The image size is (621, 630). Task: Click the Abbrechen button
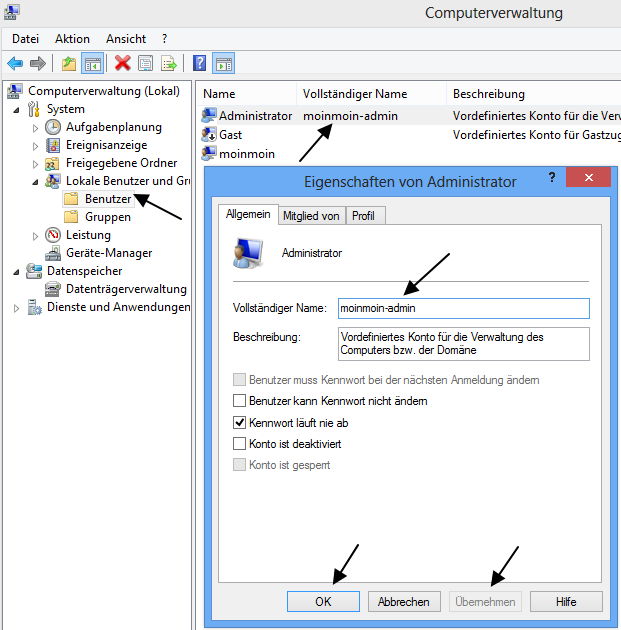pos(404,601)
